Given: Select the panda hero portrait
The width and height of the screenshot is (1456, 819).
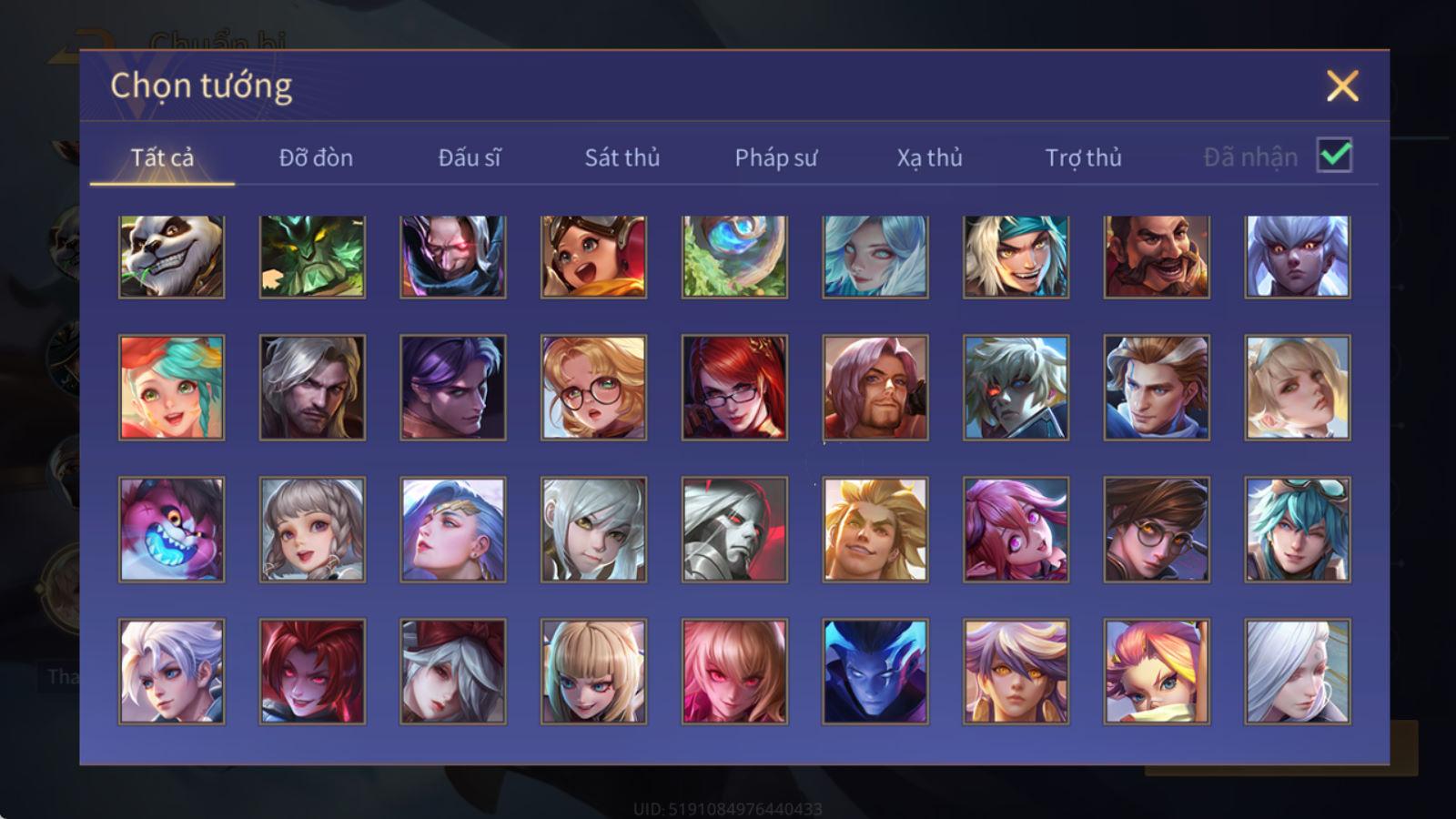Looking at the screenshot, I should click(x=171, y=257).
